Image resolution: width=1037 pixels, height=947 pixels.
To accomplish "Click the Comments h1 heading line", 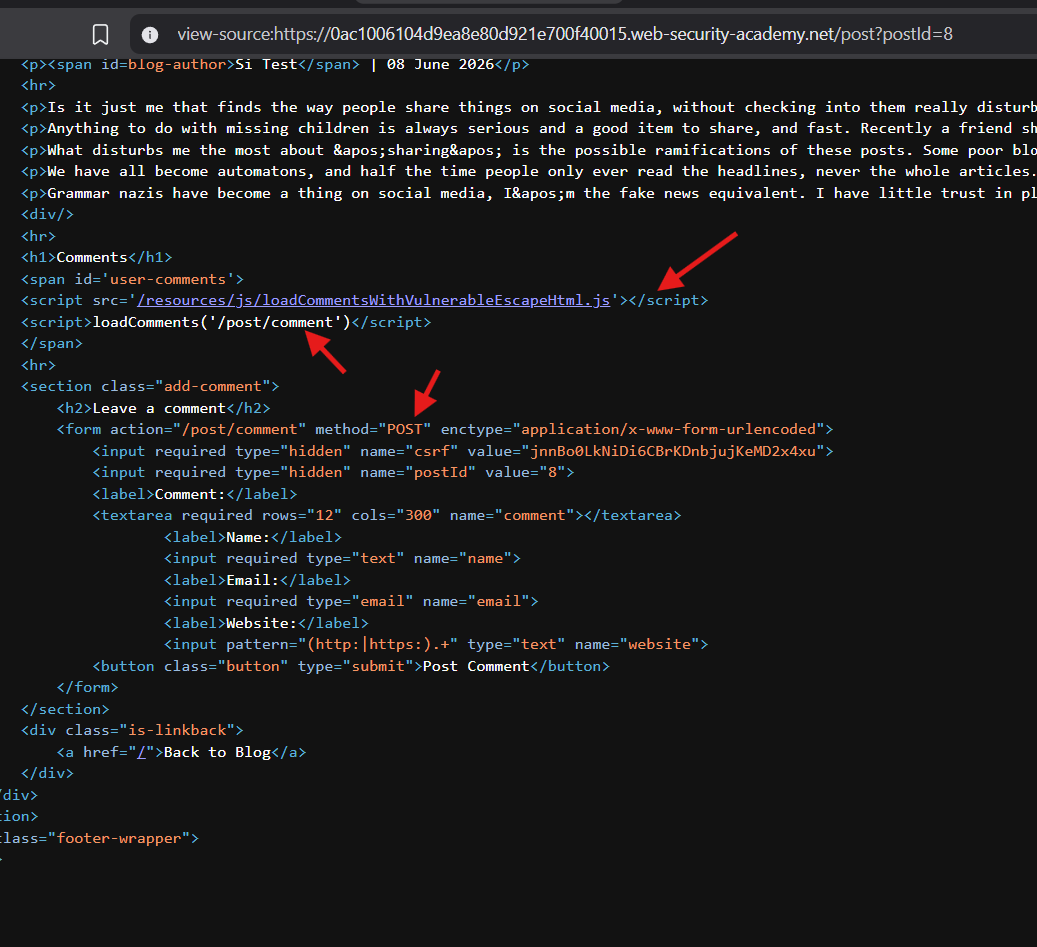I will point(97,257).
